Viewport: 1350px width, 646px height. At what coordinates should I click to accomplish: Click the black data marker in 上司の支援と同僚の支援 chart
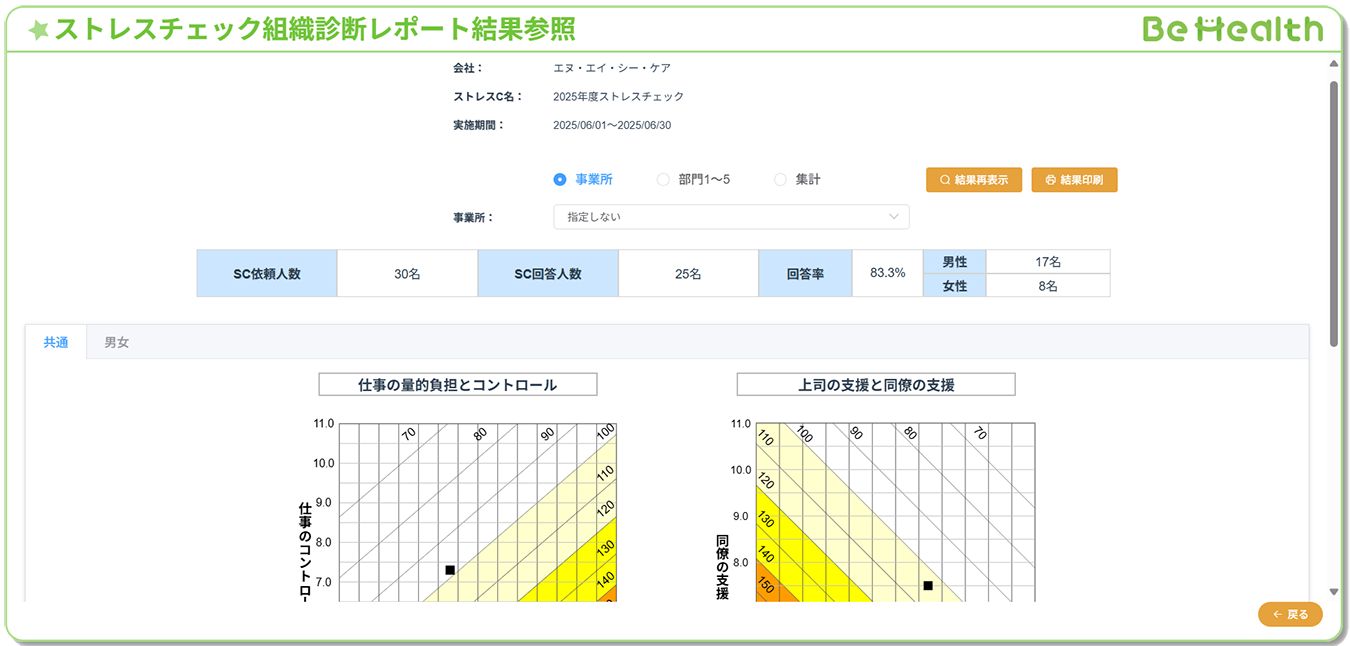[928, 586]
